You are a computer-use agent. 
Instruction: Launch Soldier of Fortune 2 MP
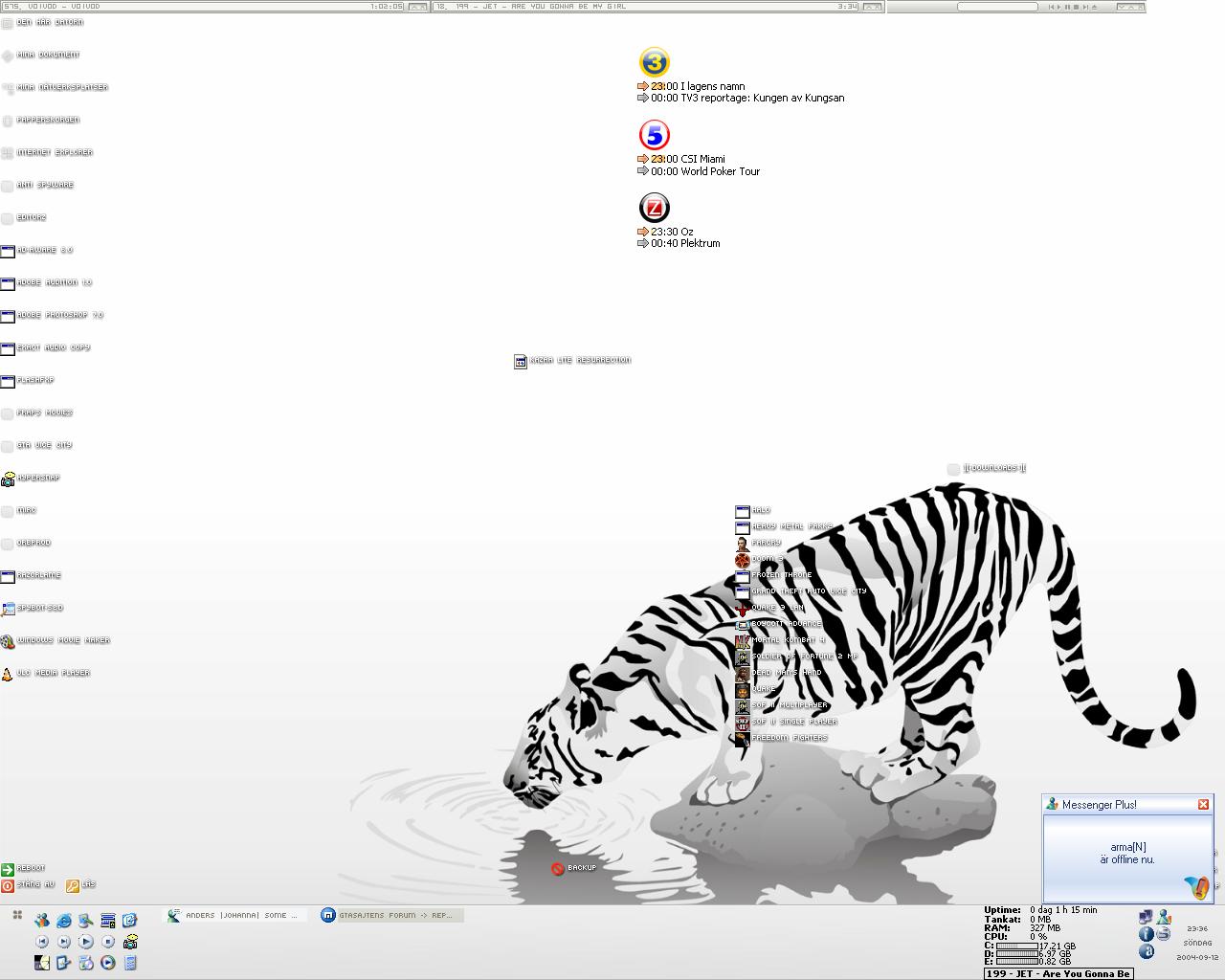[796, 657]
